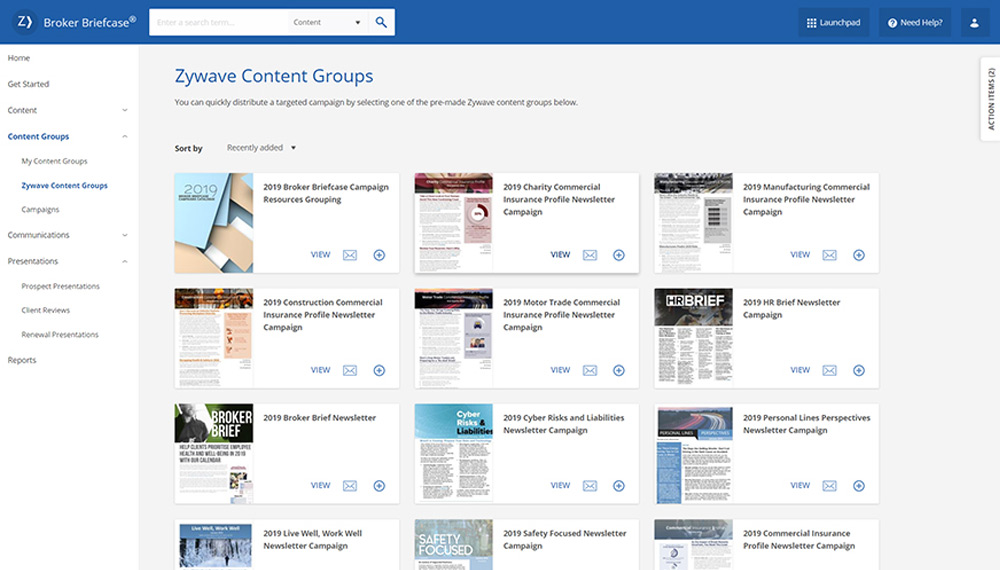
Task: Add 2019 Broker Briefcase Campaign Resources Grouping via plus
Action: pos(379,255)
